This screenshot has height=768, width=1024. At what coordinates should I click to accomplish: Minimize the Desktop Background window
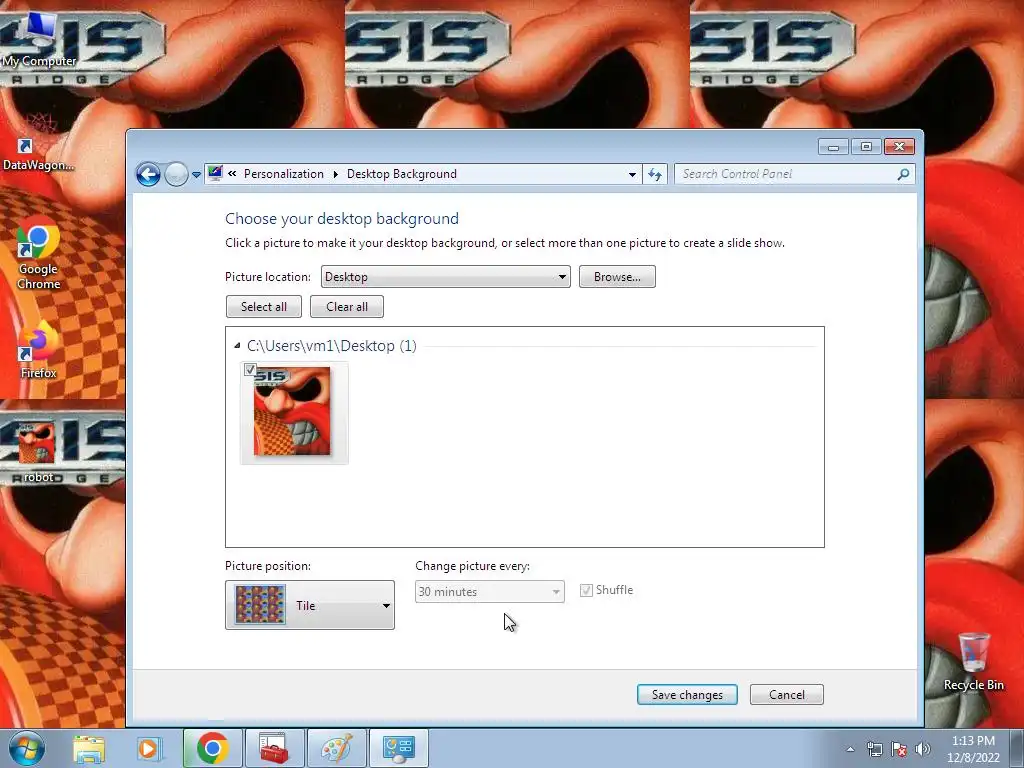click(x=833, y=147)
